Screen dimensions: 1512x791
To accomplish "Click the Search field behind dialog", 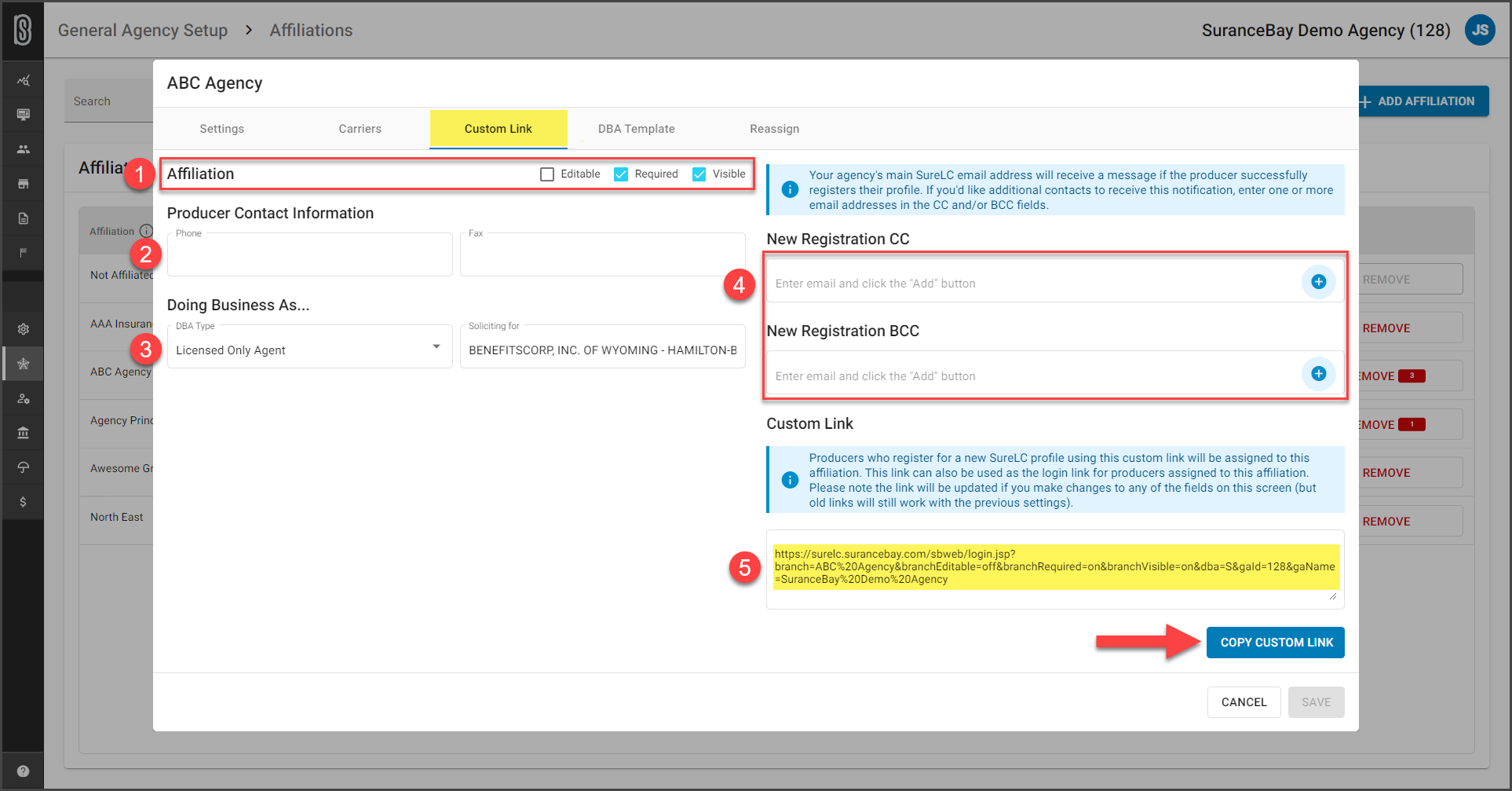I will click(110, 101).
